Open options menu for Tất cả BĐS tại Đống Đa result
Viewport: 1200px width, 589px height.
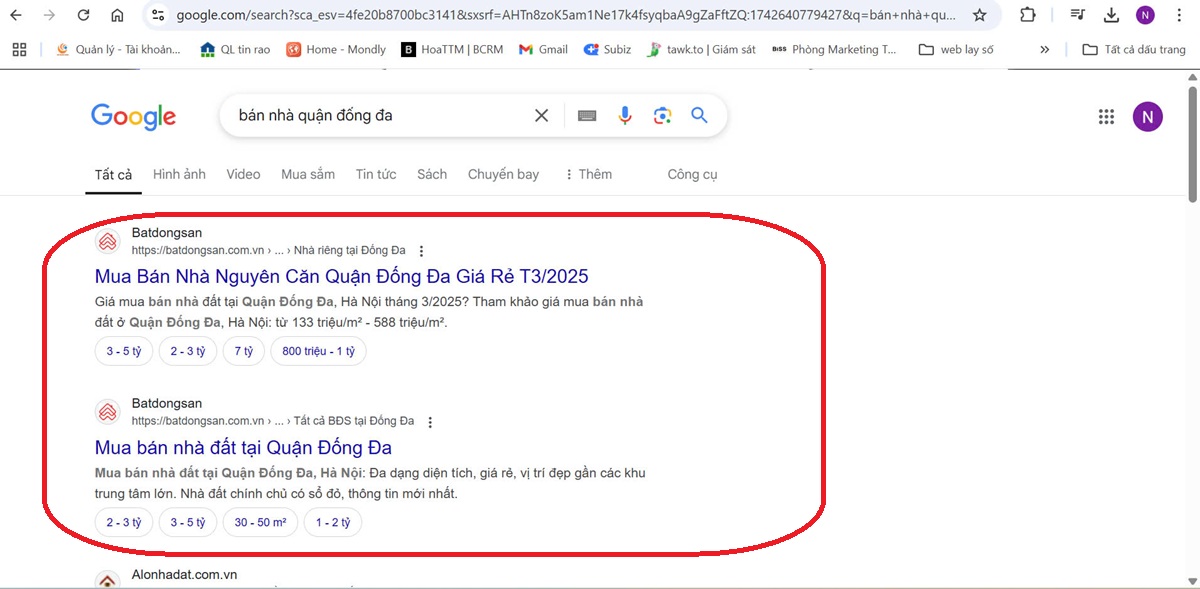pyautogui.click(x=430, y=422)
